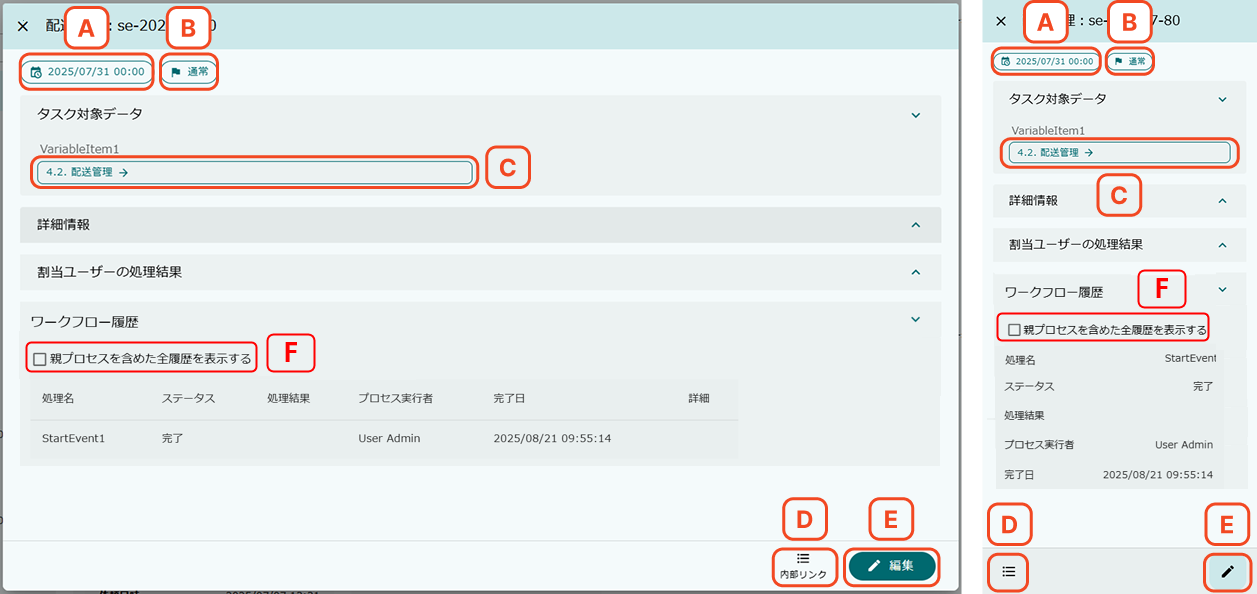The width and height of the screenshot is (1257, 594).
Task: Click the 処理名 column header
Action: (58, 398)
